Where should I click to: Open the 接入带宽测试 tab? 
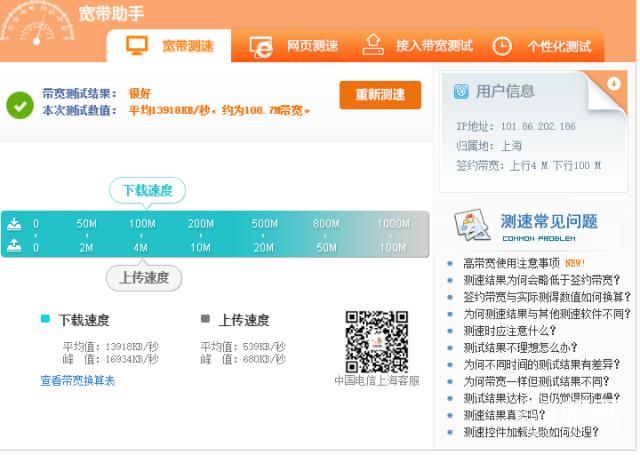tap(417, 45)
